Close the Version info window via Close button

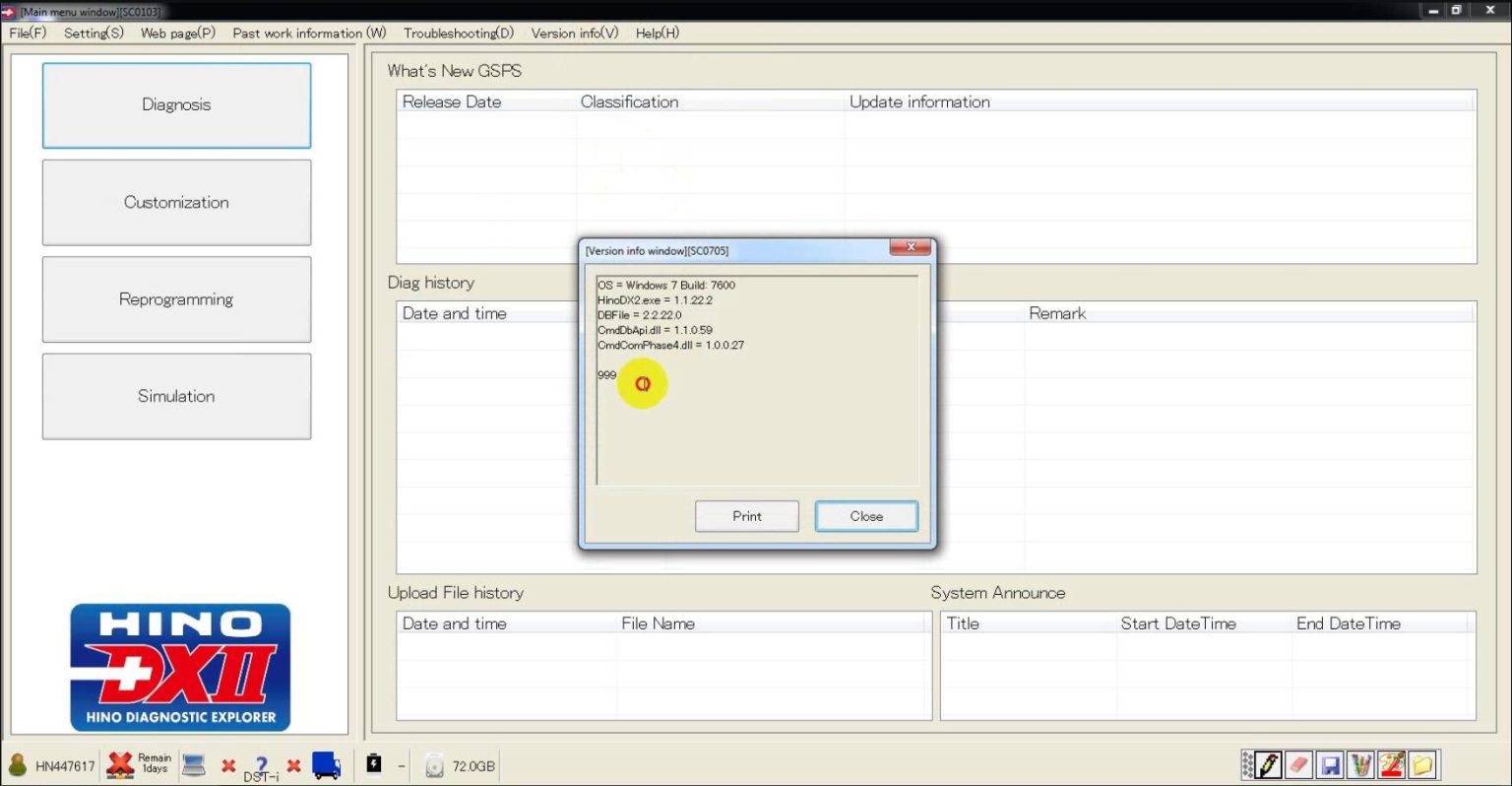click(865, 516)
